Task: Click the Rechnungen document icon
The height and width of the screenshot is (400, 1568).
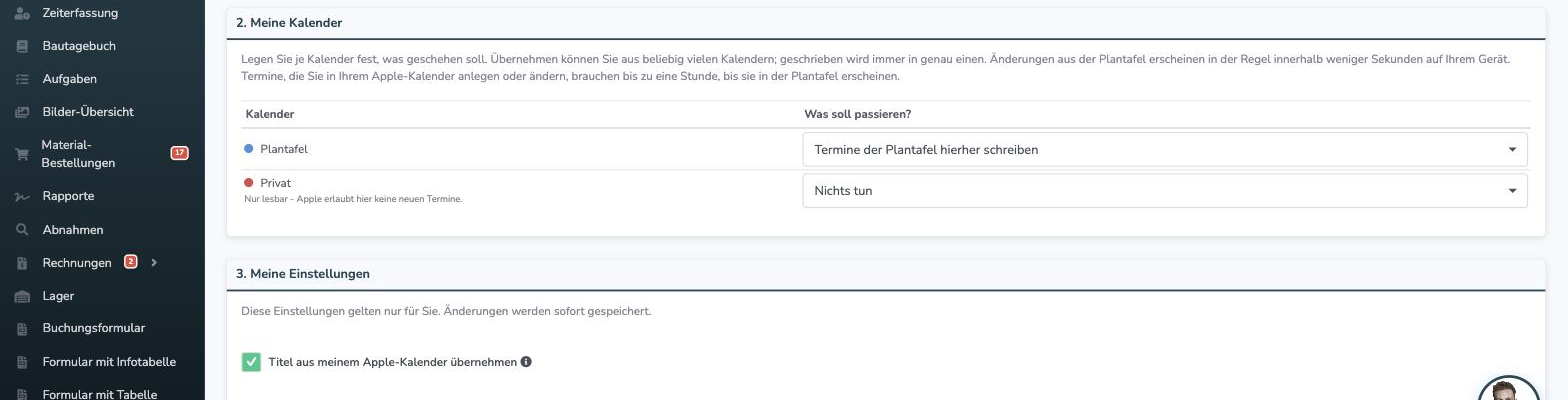Action: tap(22, 263)
